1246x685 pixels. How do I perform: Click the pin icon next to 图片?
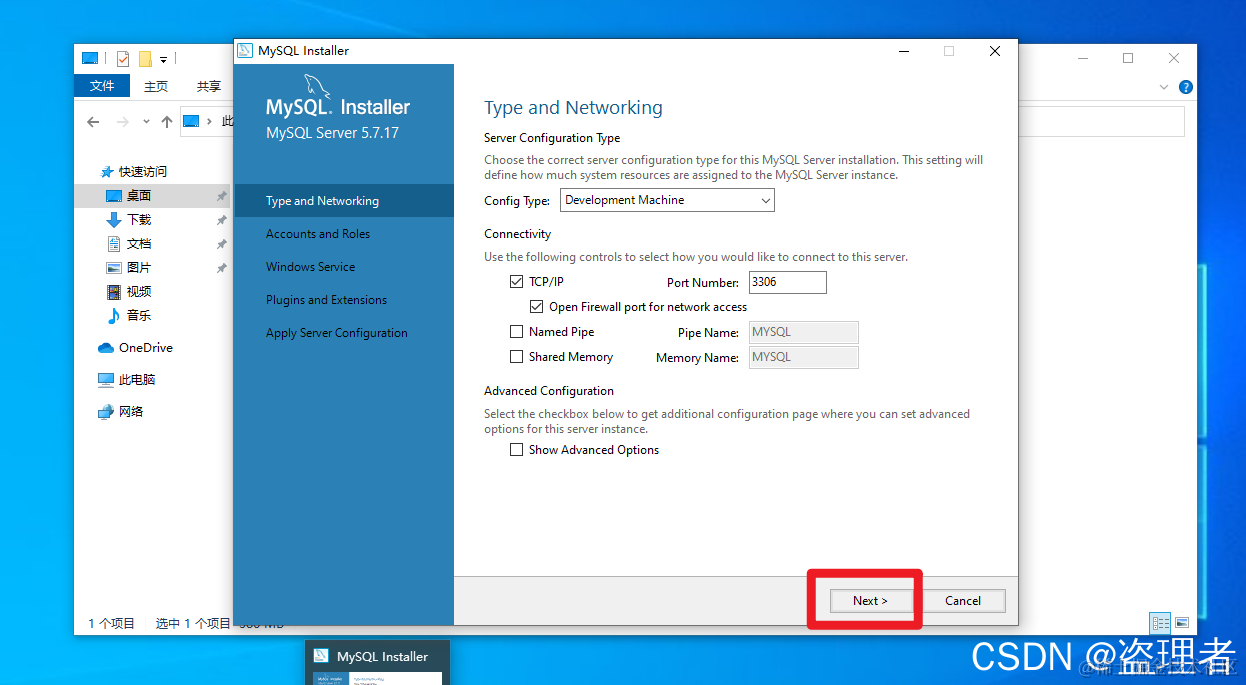[222, 268]
